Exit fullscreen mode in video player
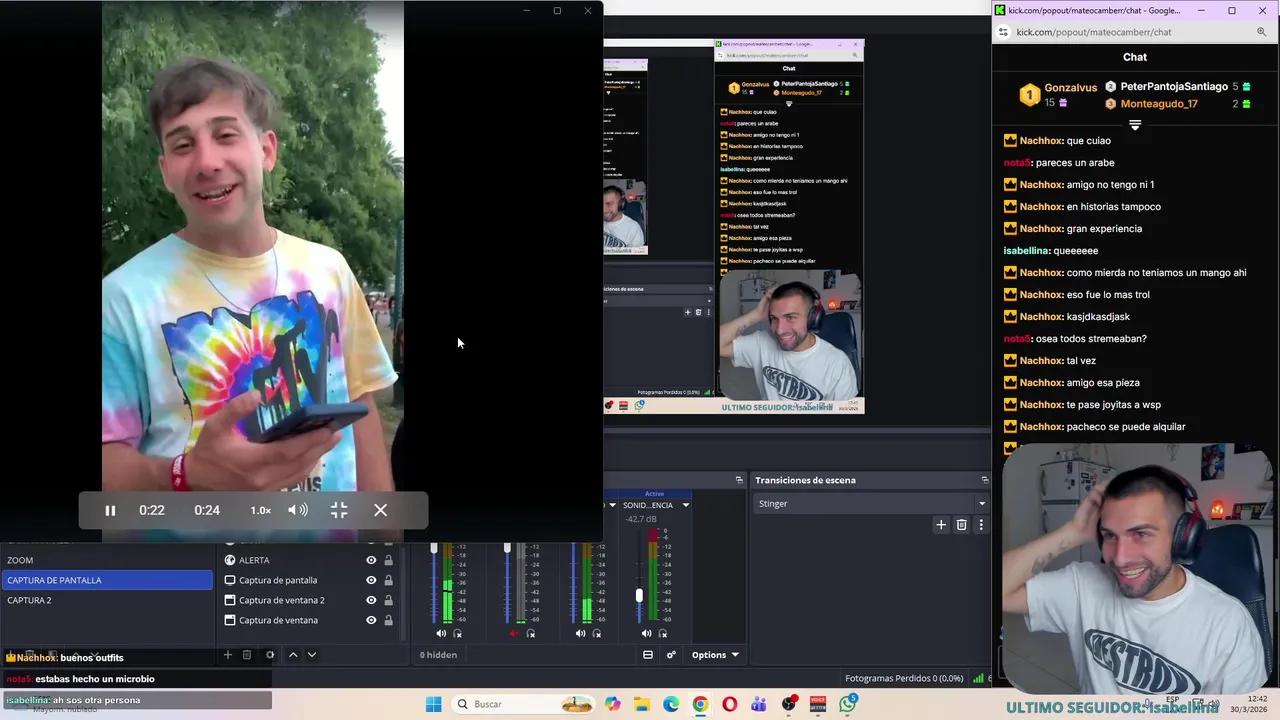 pyautogui.click(x=339, y=510)
